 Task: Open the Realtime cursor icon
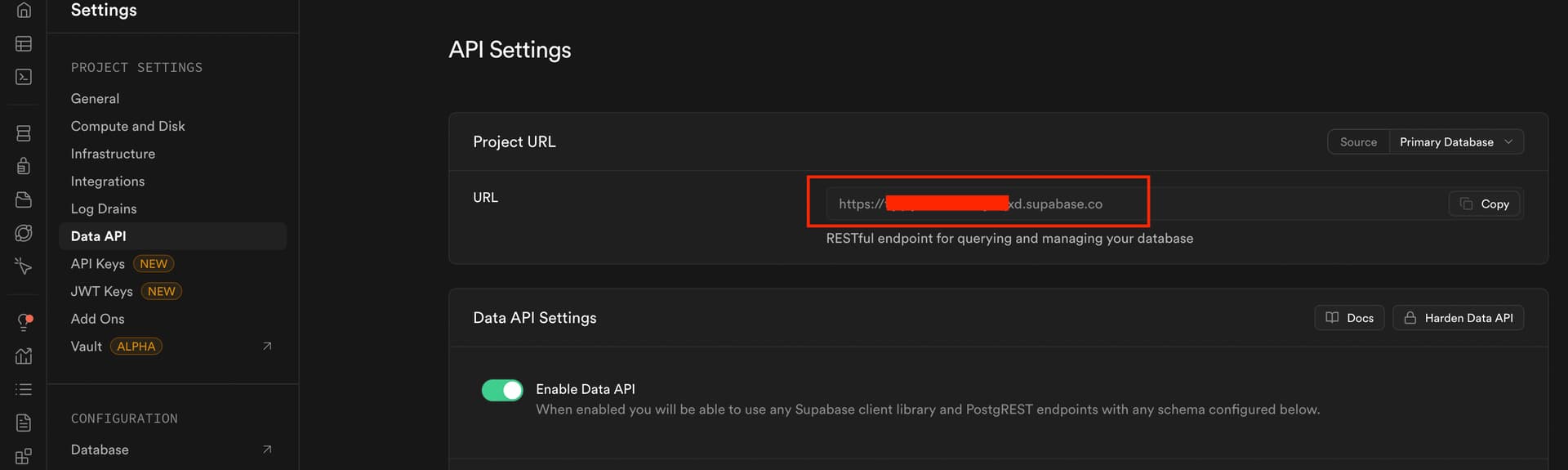pyautogui.click(x=24, y=266)
